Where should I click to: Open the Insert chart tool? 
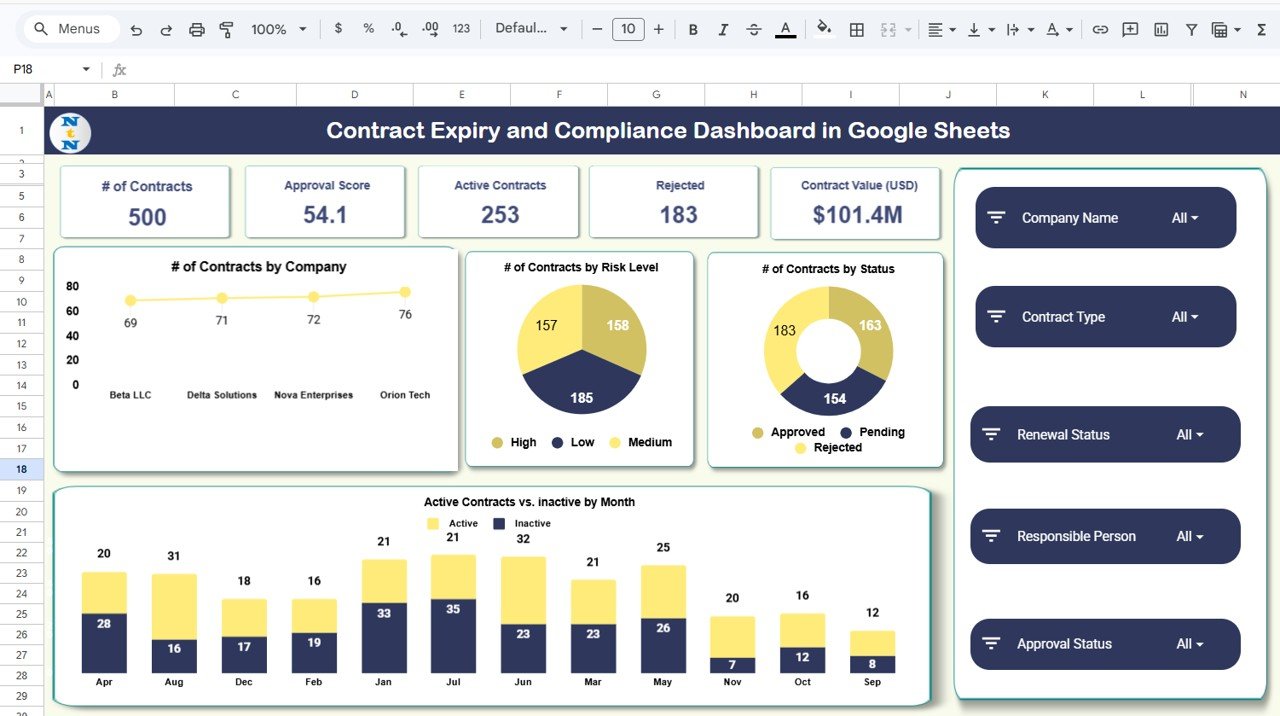pyautogui.click(x=1160, y=28)
